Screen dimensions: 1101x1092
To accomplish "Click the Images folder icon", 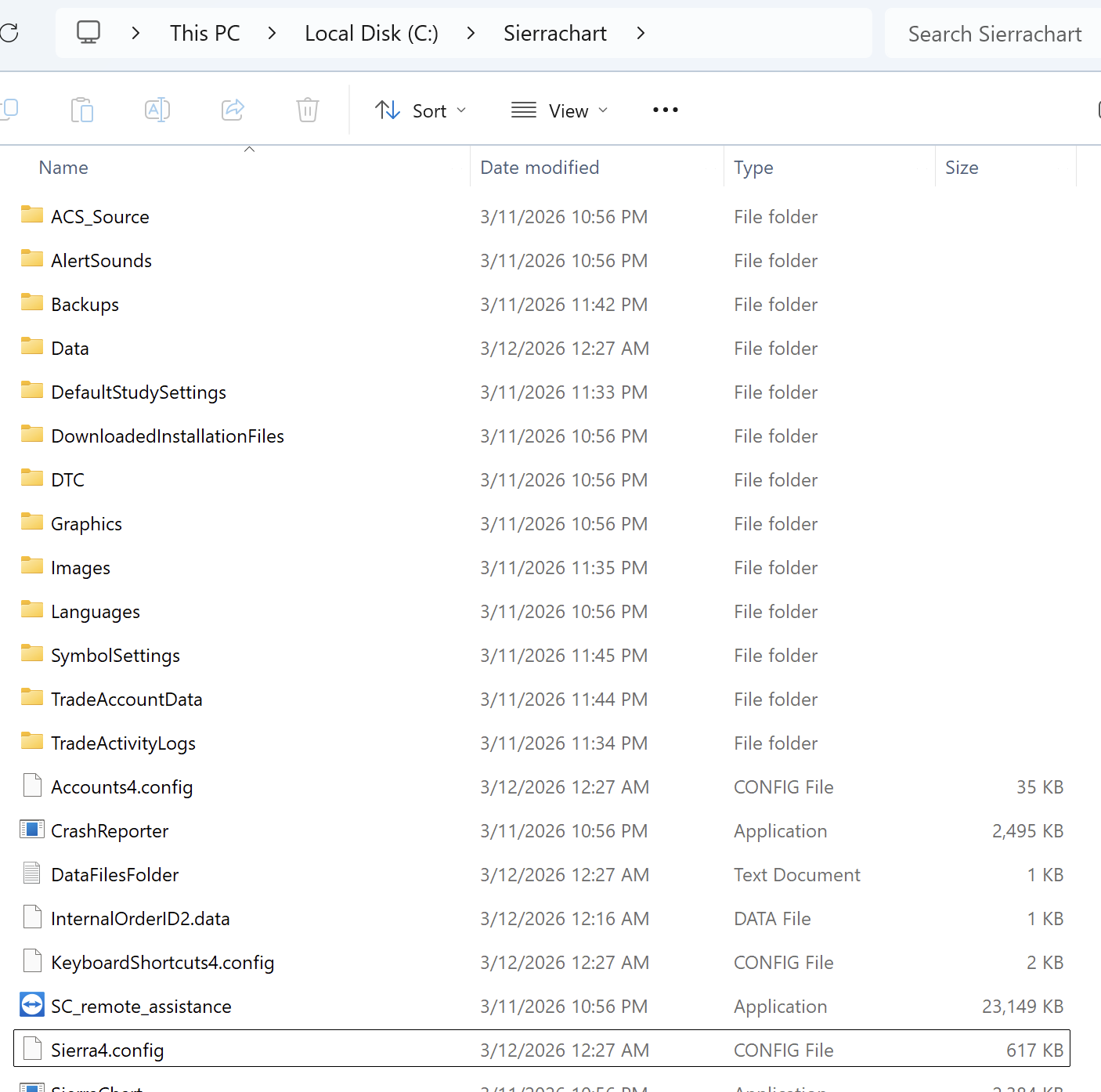I will coord(32,566).
